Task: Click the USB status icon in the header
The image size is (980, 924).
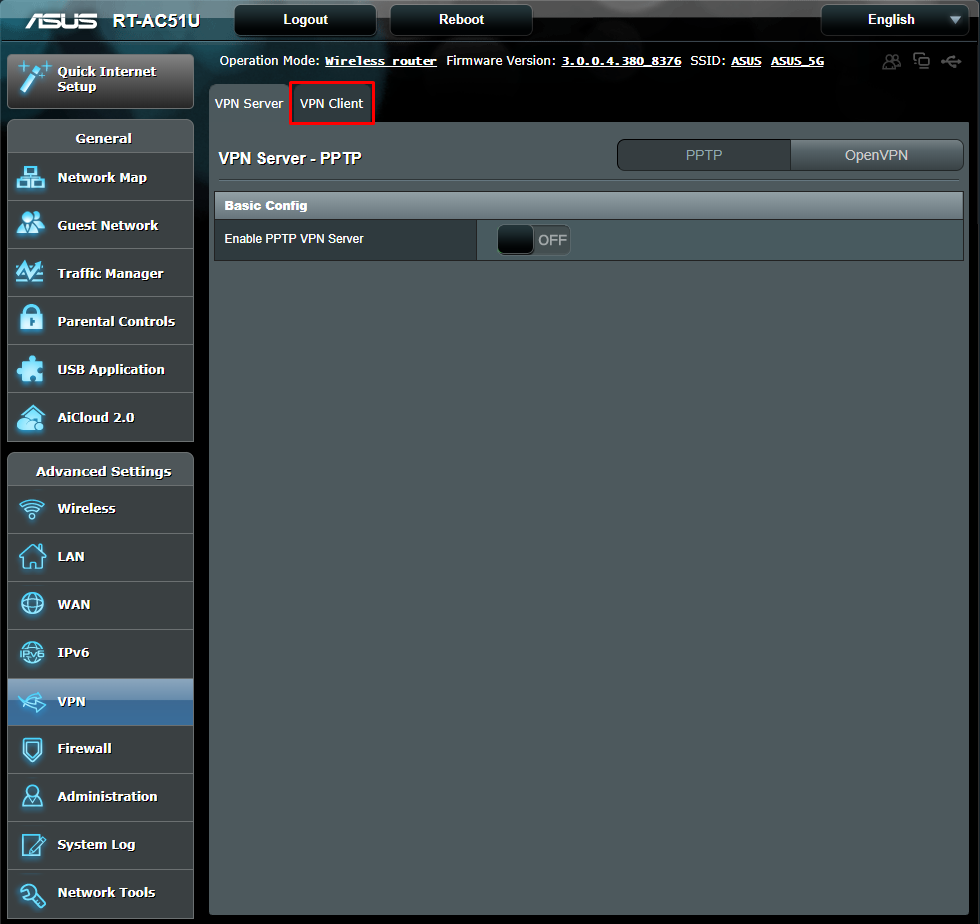Action: (951, 61)
